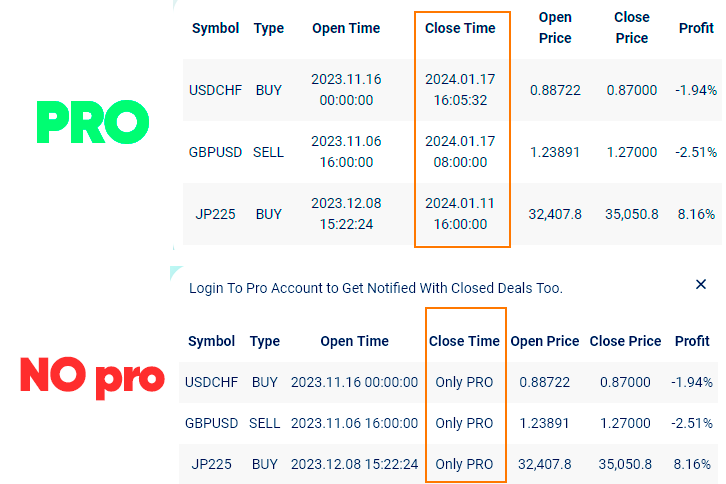Click the 8.16% profit in the upper table

click(696, 214)
